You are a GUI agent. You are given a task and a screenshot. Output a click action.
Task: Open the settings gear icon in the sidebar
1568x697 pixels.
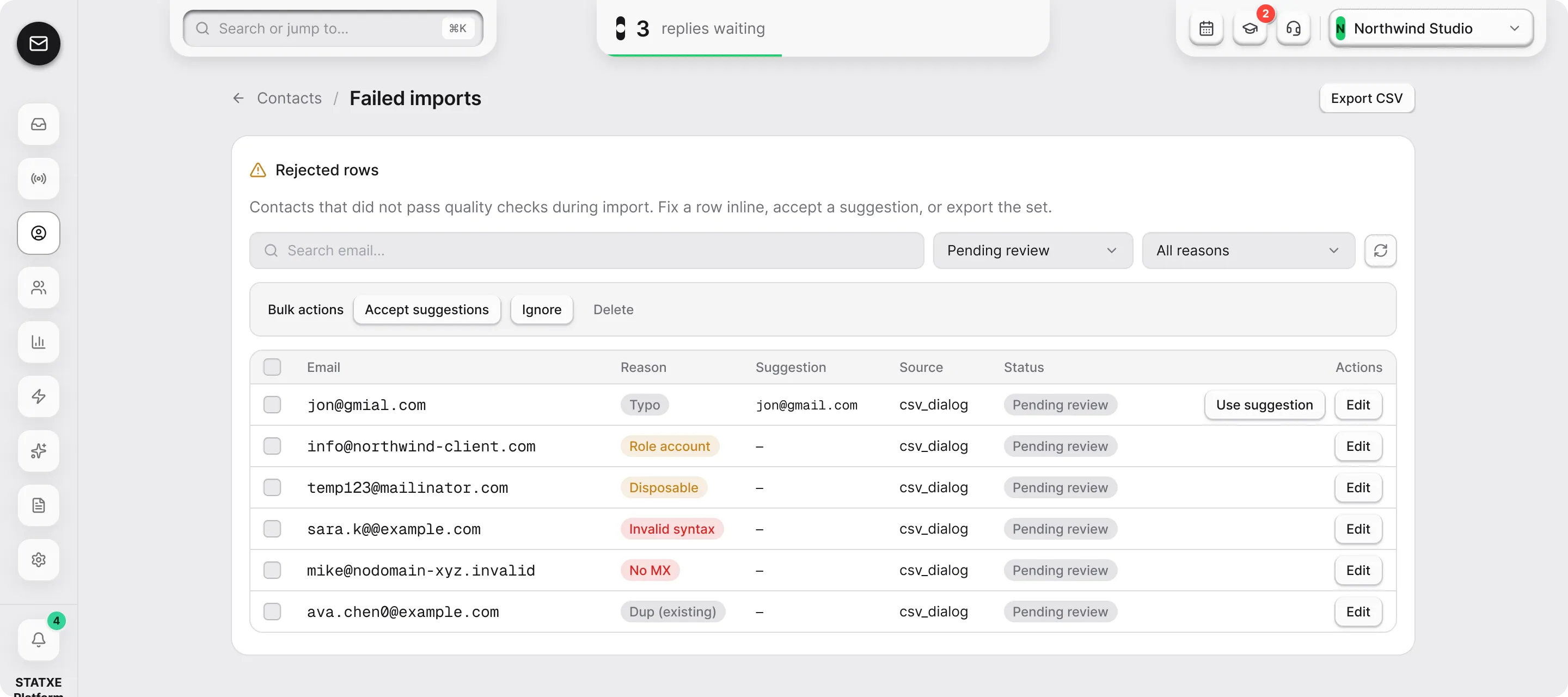(38, 559)
